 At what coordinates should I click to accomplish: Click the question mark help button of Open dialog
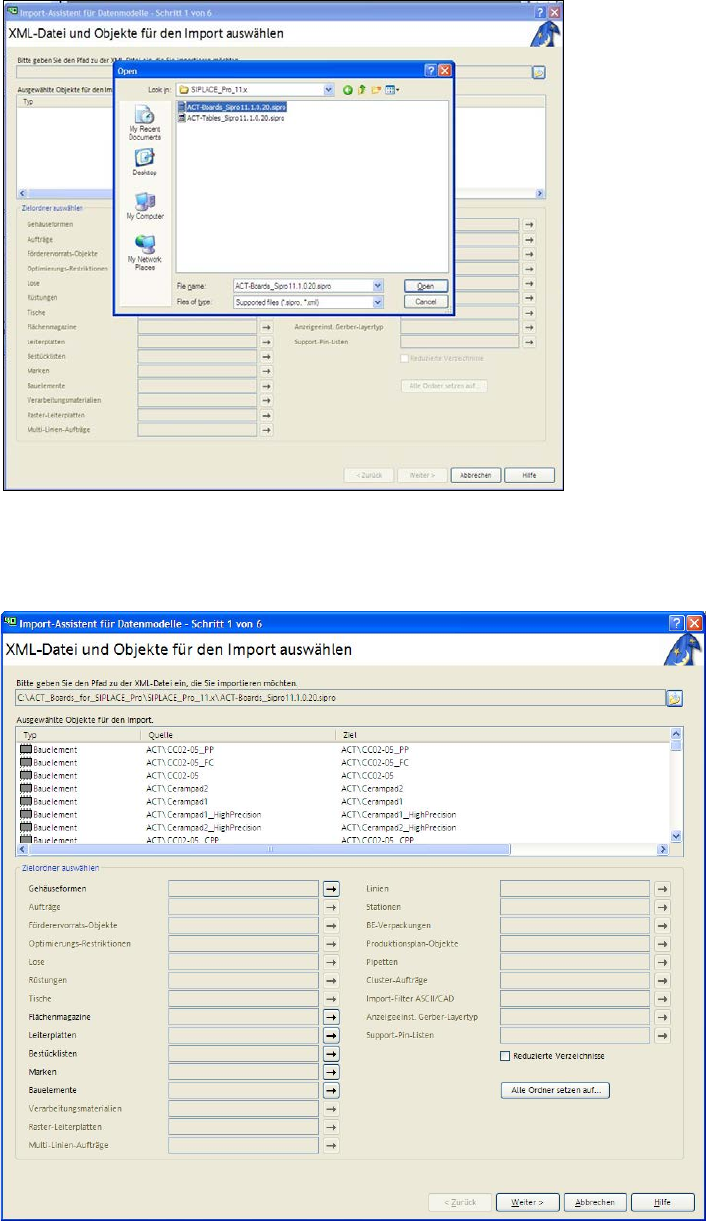(430, 71)
